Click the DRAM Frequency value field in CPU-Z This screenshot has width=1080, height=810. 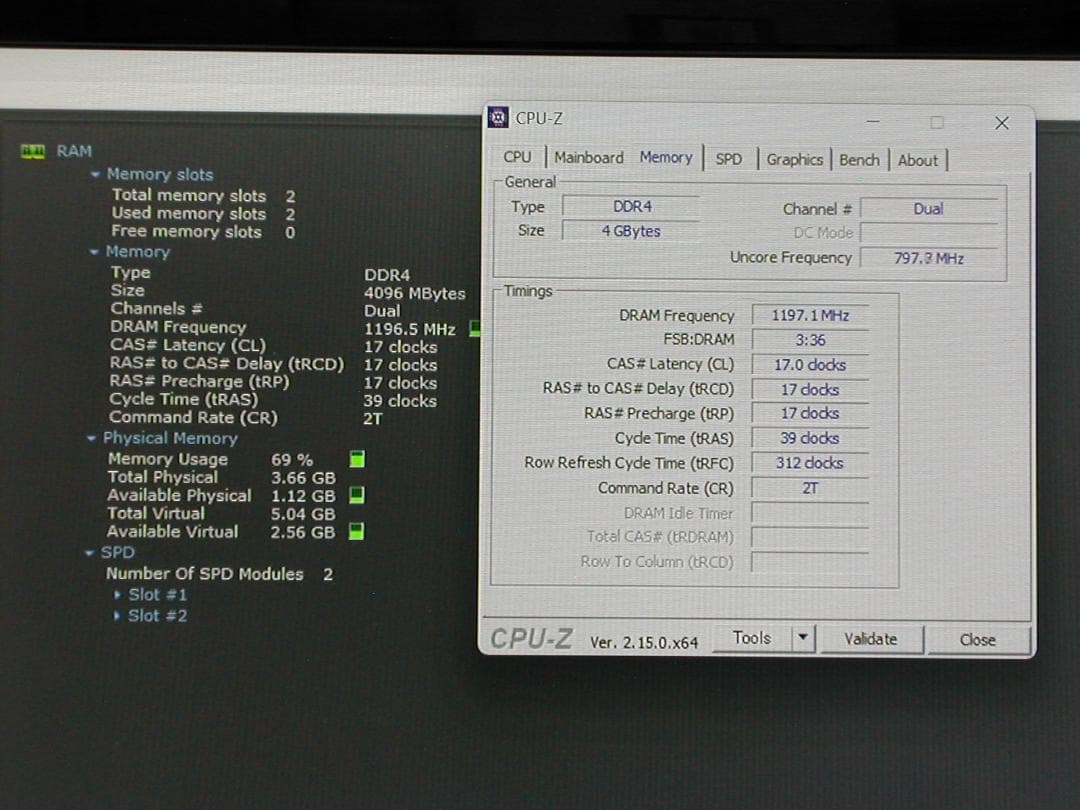809,315
